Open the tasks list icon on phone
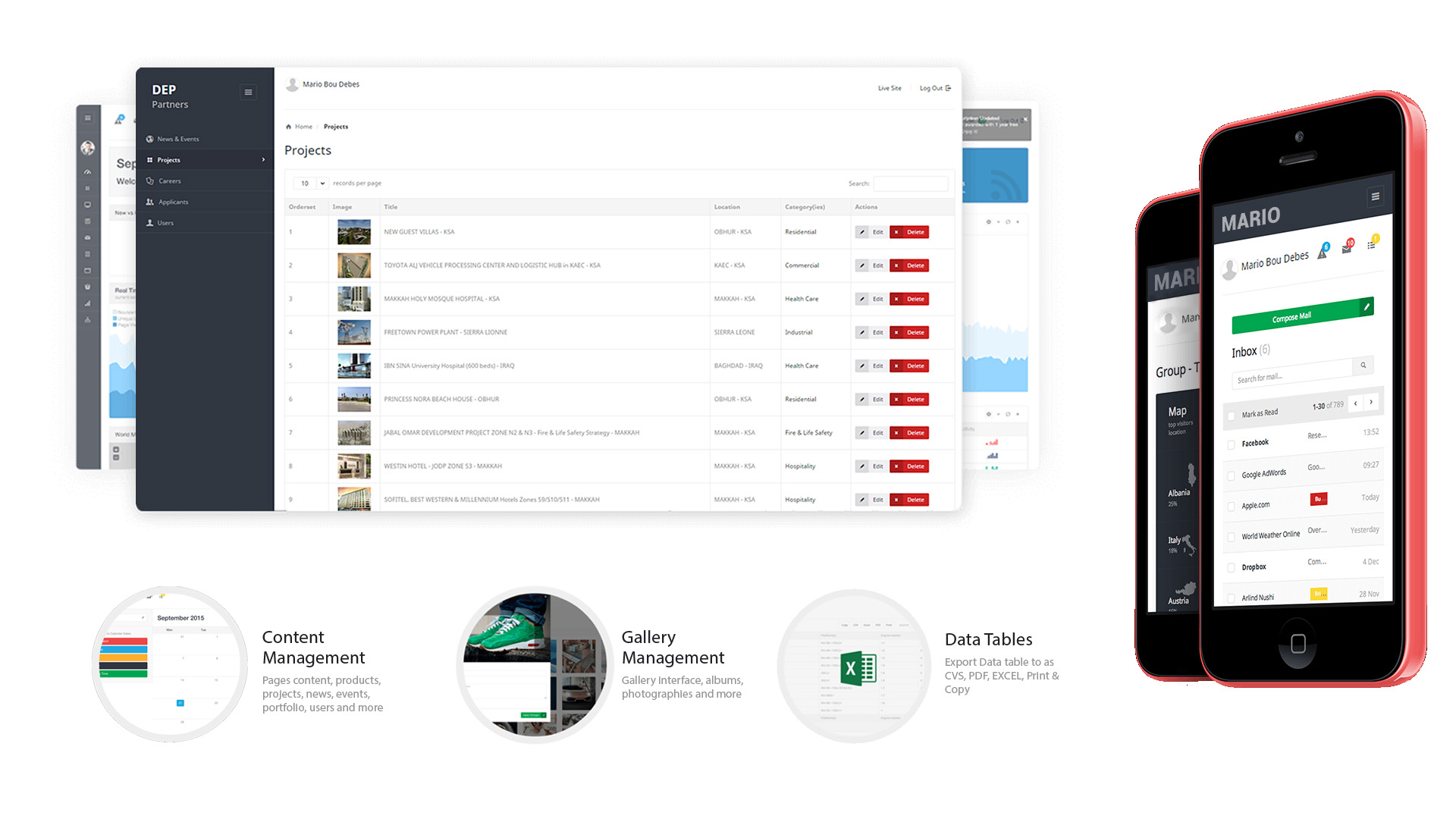Image resolution: width=1456 pixels, height=819 pixels. pos(1371,244)
